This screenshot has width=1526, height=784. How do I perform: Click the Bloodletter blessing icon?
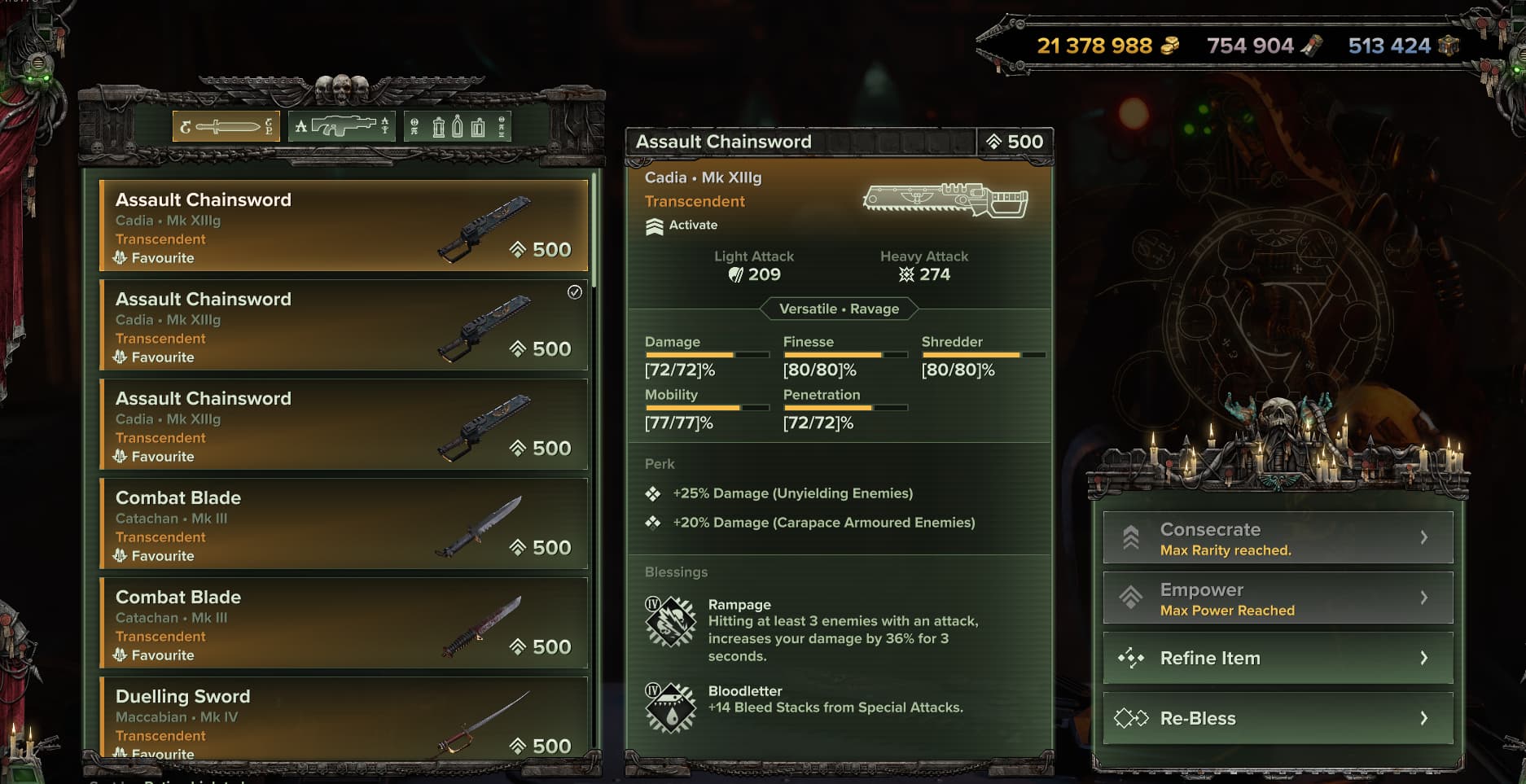[670, 707]
